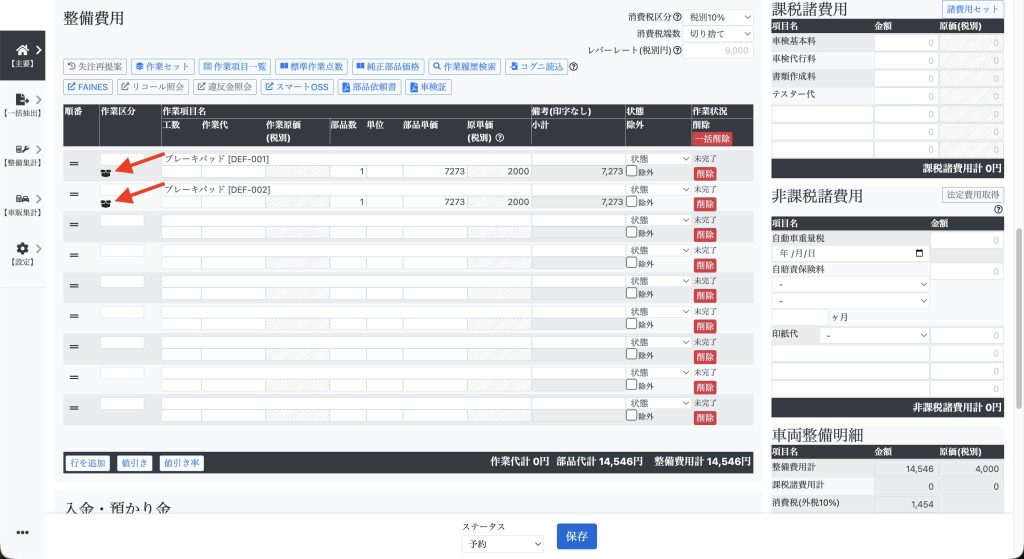Click help icon below 法定費用取得
The height and width of the screenshot is (559, 1024).
(x=998, y=210)
